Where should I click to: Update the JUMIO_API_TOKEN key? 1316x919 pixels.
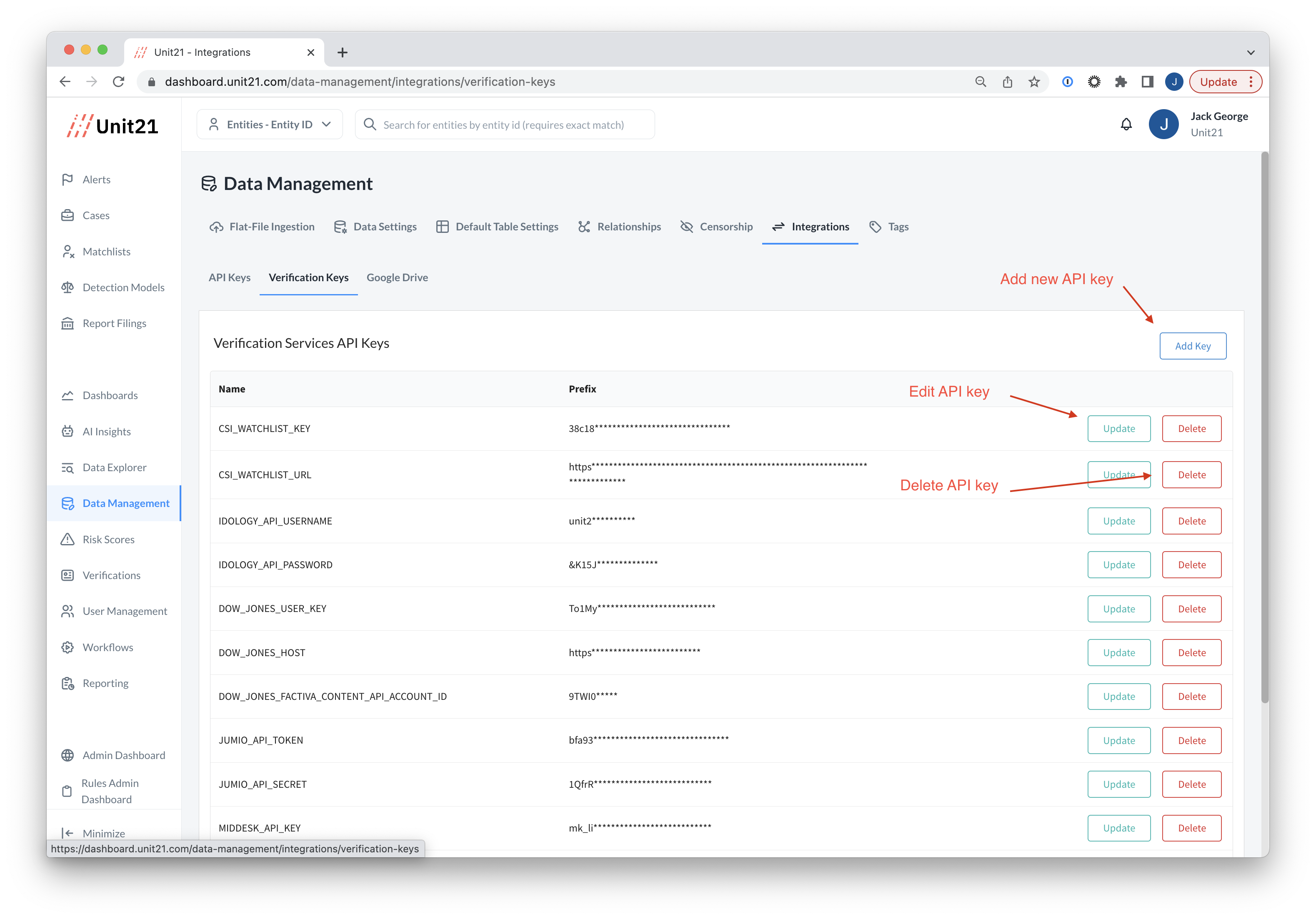1118,740
